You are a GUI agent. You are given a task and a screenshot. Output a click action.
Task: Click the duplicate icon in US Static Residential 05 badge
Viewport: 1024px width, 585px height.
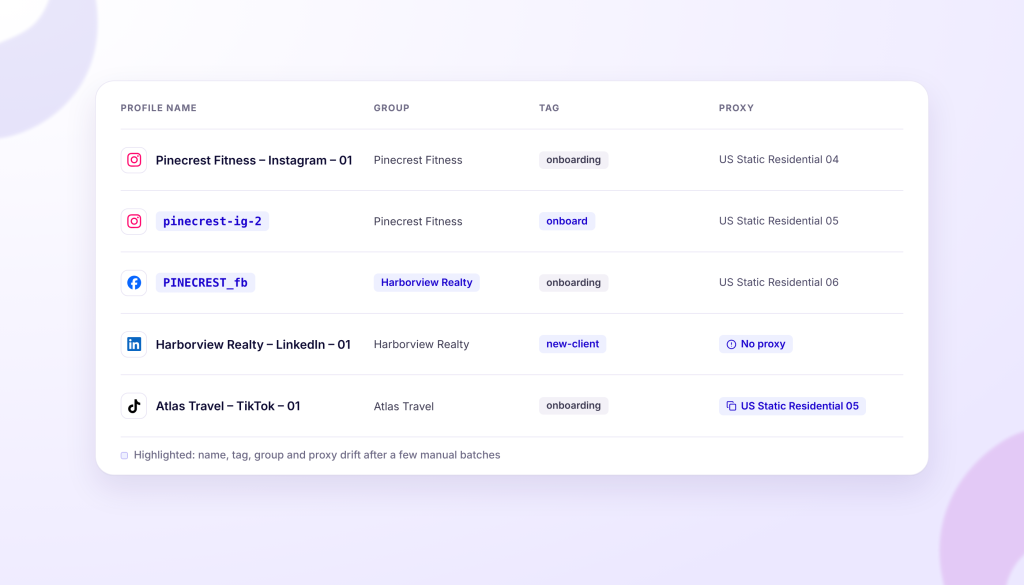pos(731,406)
